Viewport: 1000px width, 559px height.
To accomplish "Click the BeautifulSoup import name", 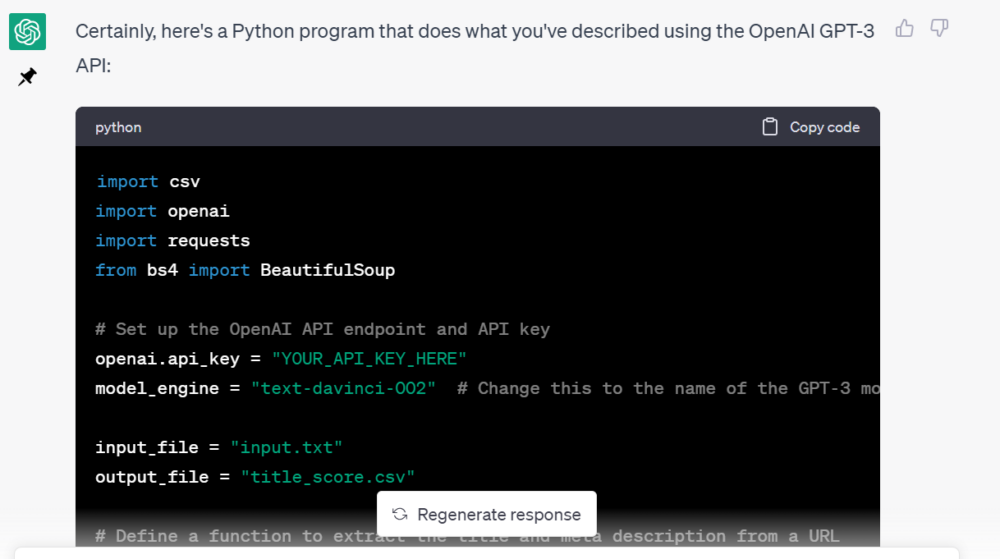I will [x=327, y=270].
